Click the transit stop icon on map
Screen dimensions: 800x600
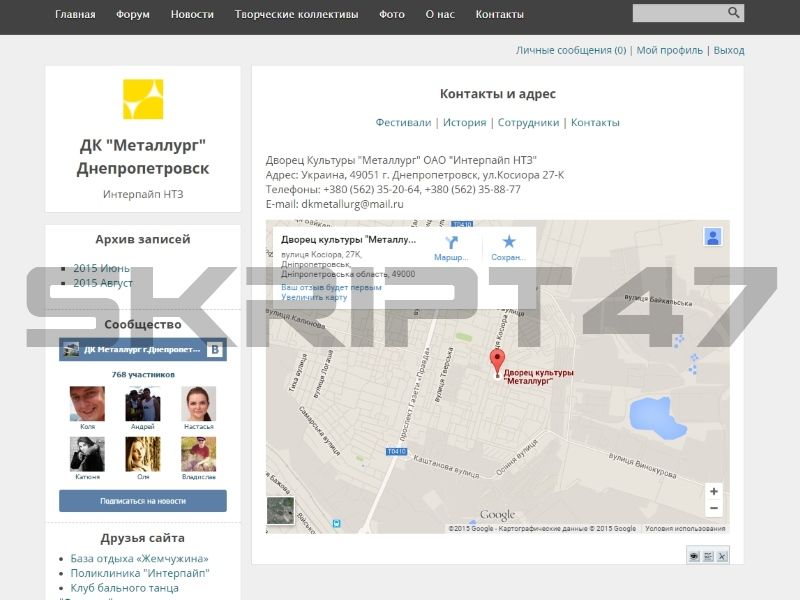coord(336,523)
